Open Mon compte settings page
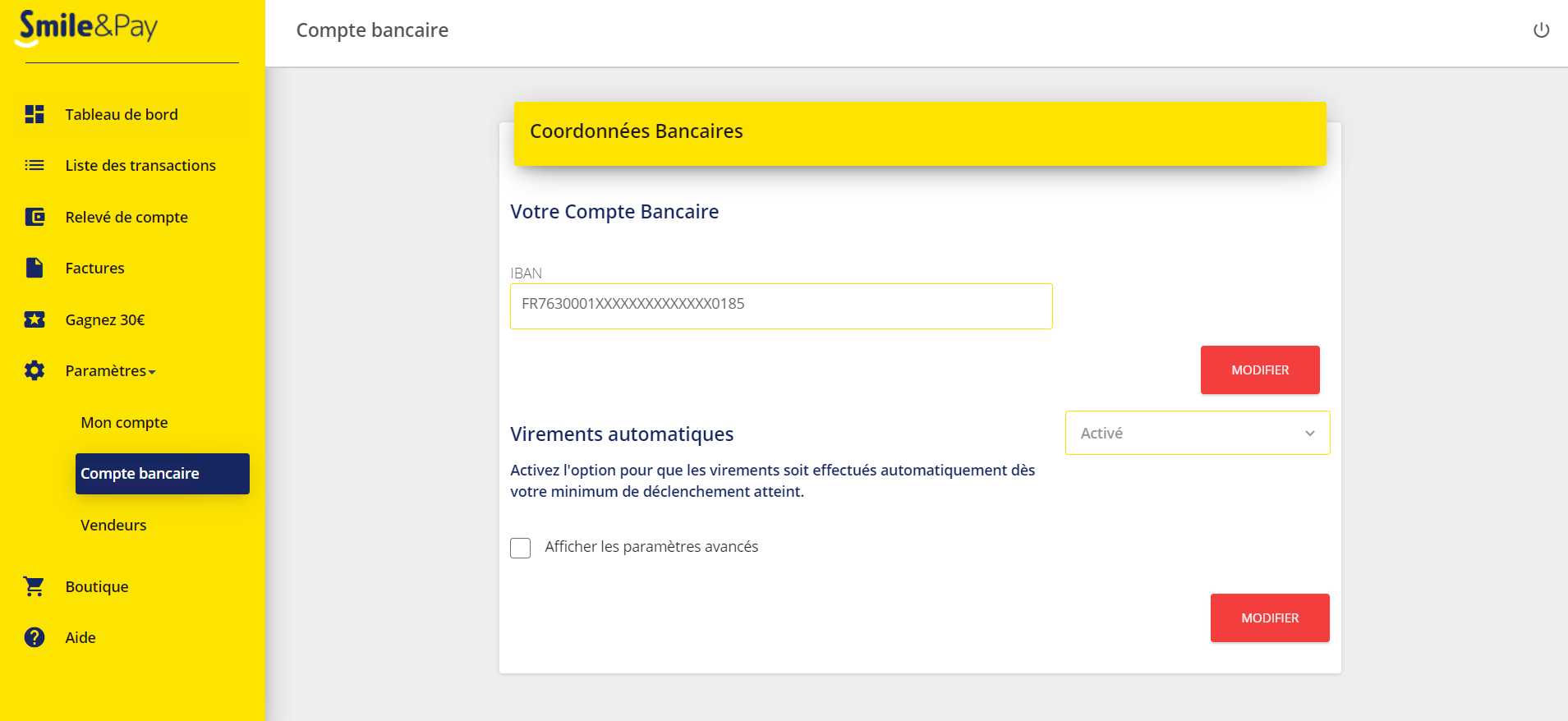 124,422
